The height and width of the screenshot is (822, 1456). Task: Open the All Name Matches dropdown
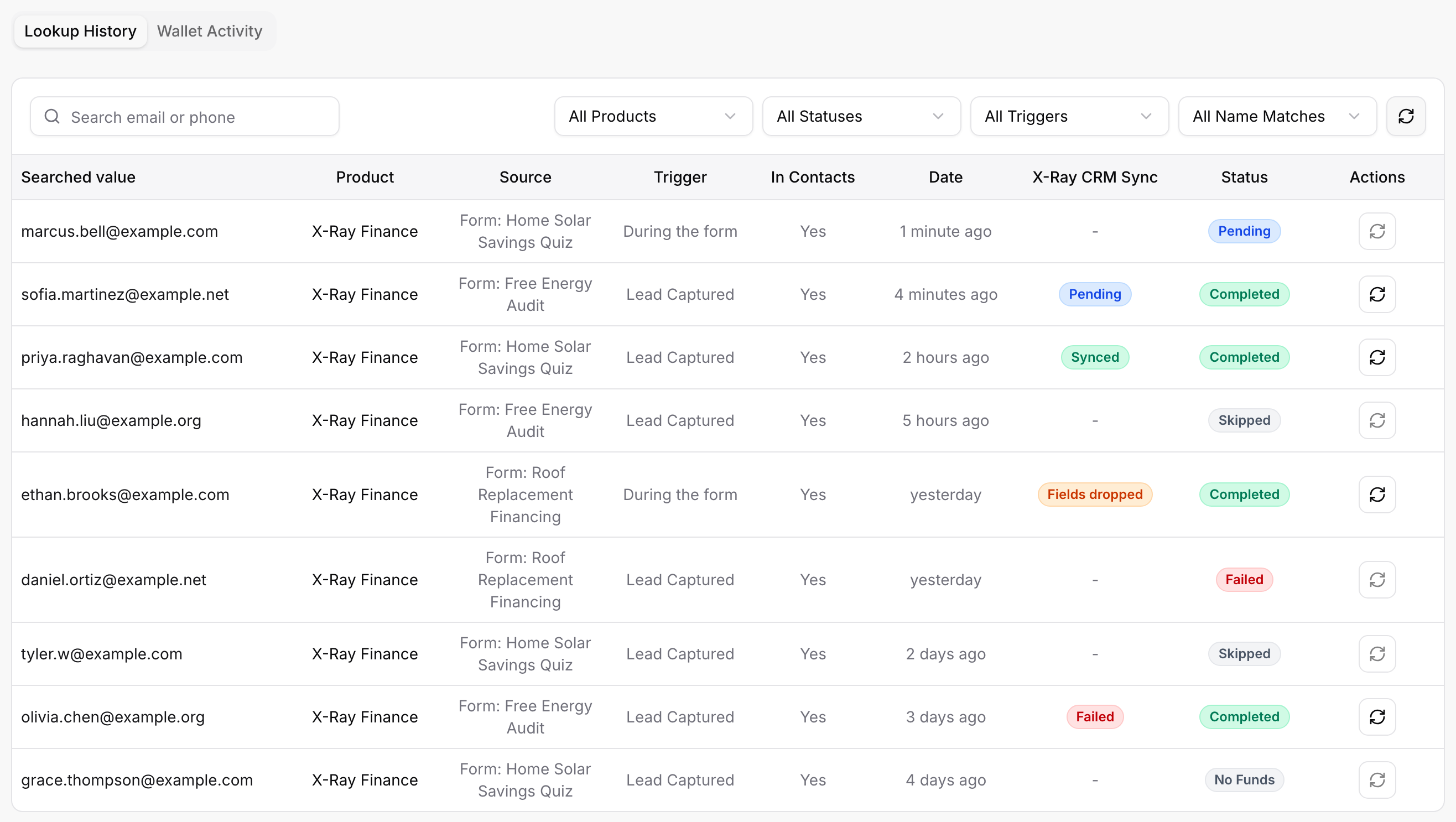(1277, 117)
